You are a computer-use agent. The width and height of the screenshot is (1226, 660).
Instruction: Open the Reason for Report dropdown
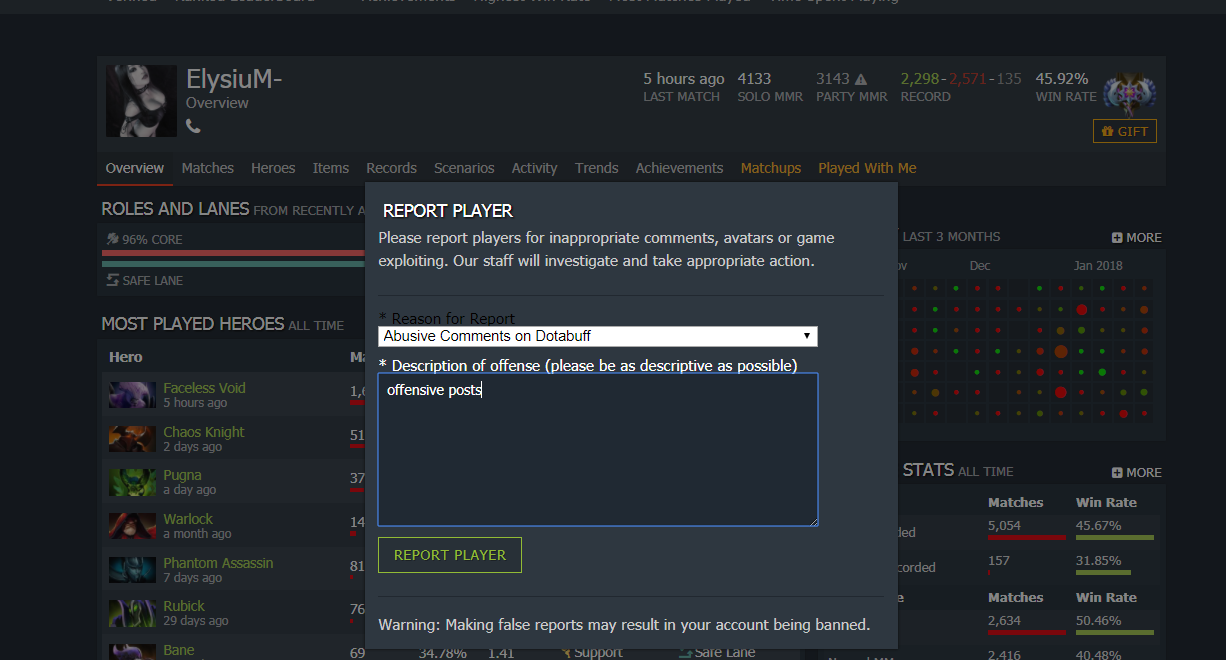pyautogui.click(x=598, y=336)
